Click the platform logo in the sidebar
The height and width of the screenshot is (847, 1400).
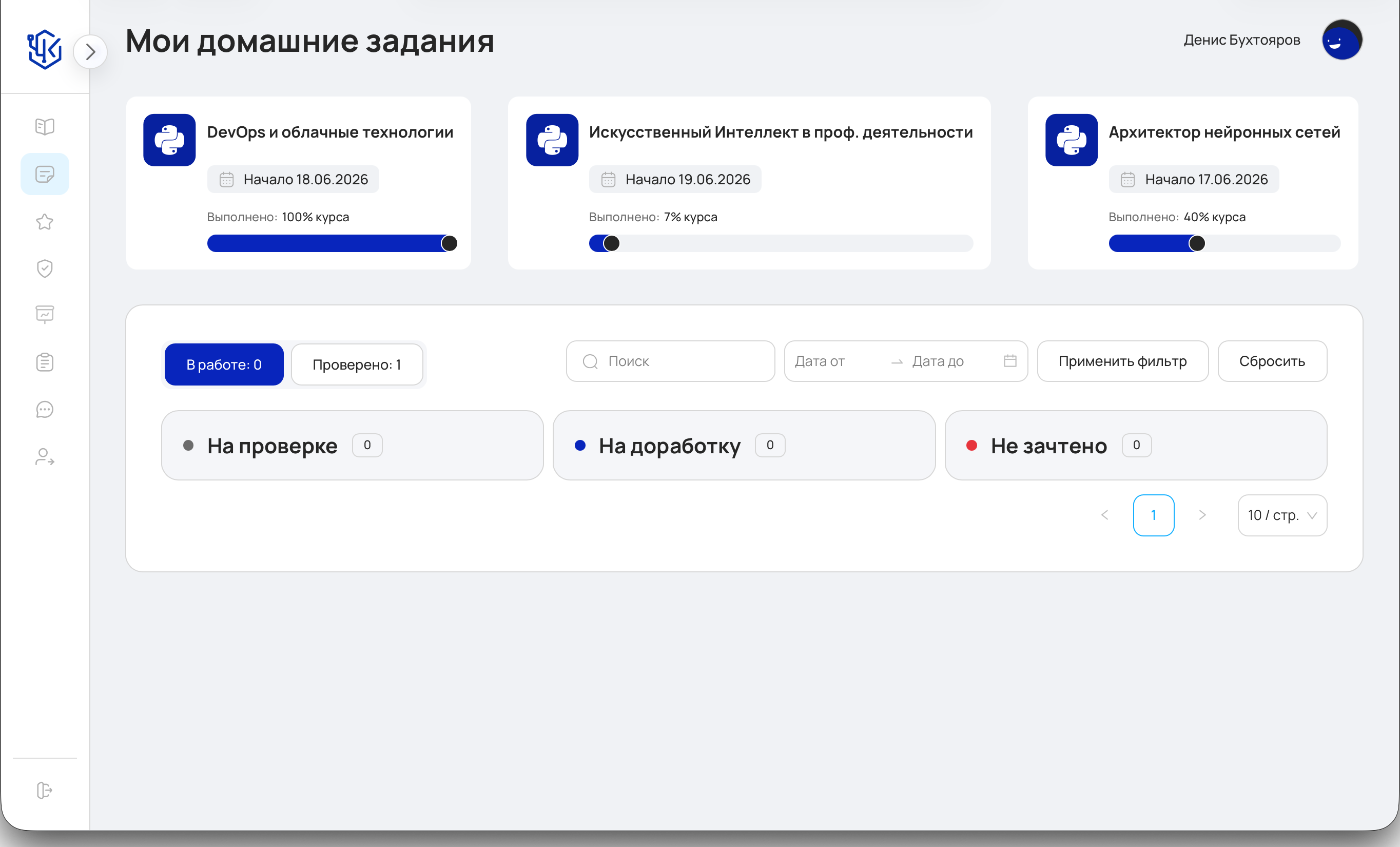[x=44, y=50]
